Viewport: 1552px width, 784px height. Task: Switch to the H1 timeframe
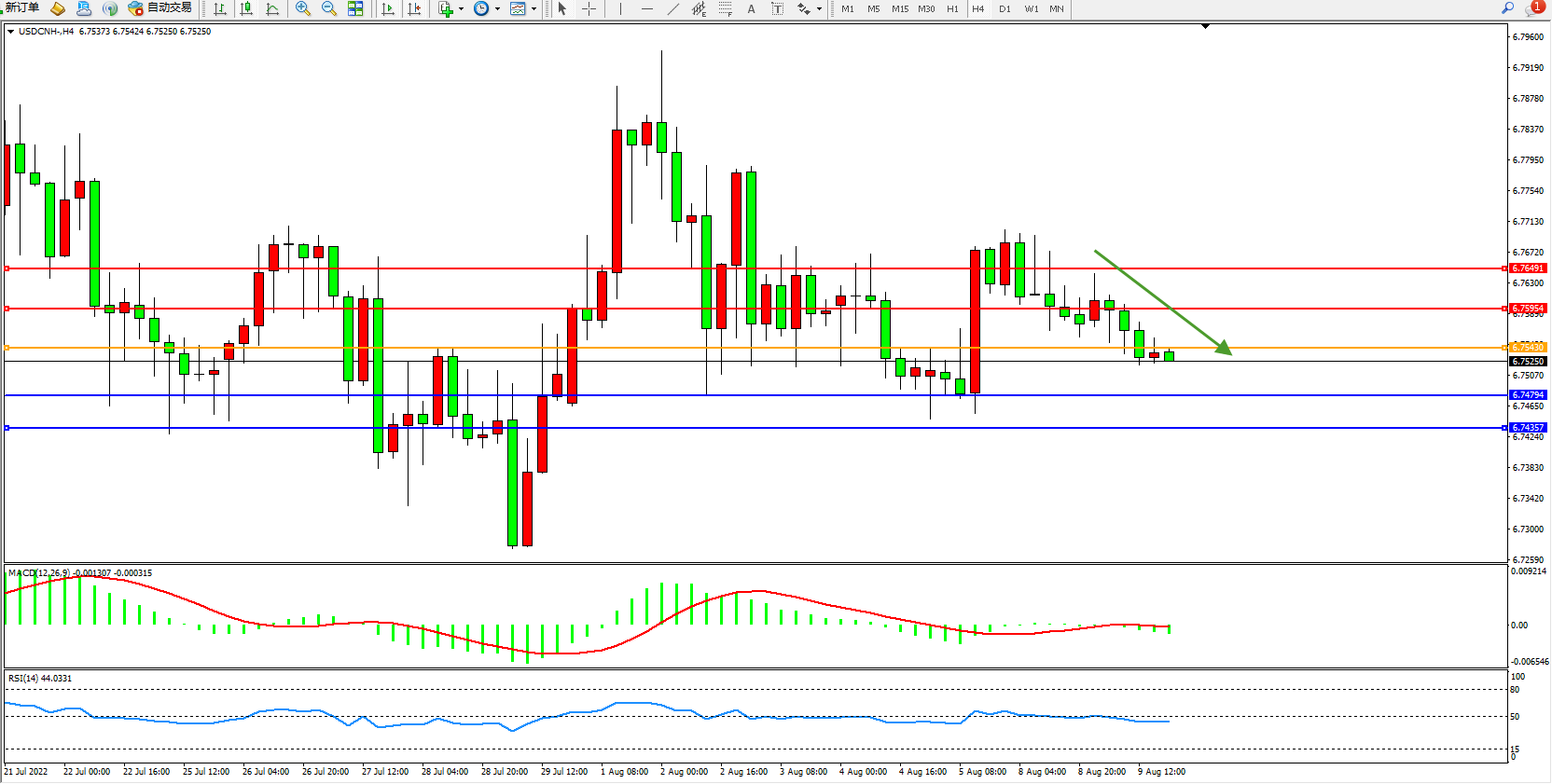(x=952, y=8)
